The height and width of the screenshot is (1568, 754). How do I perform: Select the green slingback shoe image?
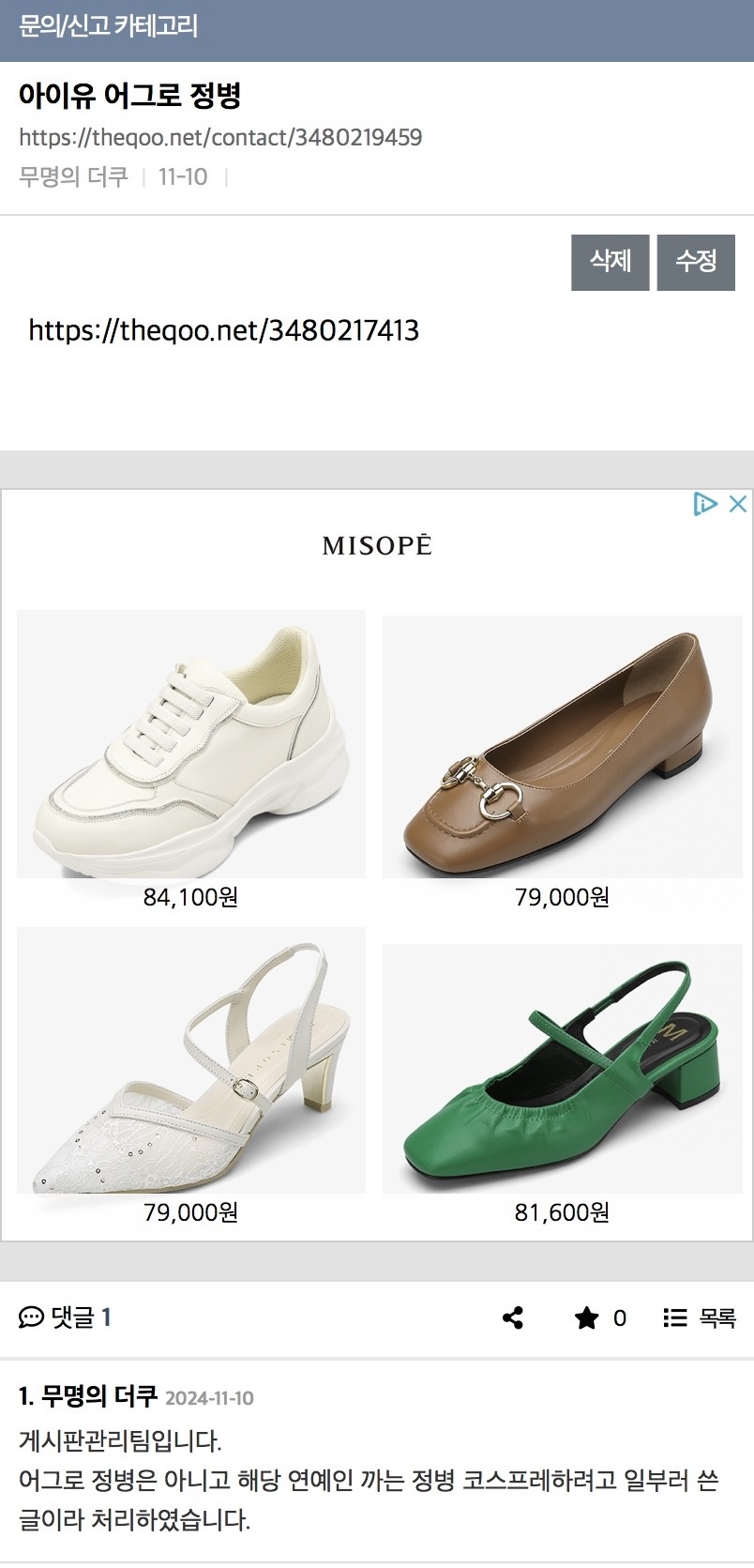562,1068
